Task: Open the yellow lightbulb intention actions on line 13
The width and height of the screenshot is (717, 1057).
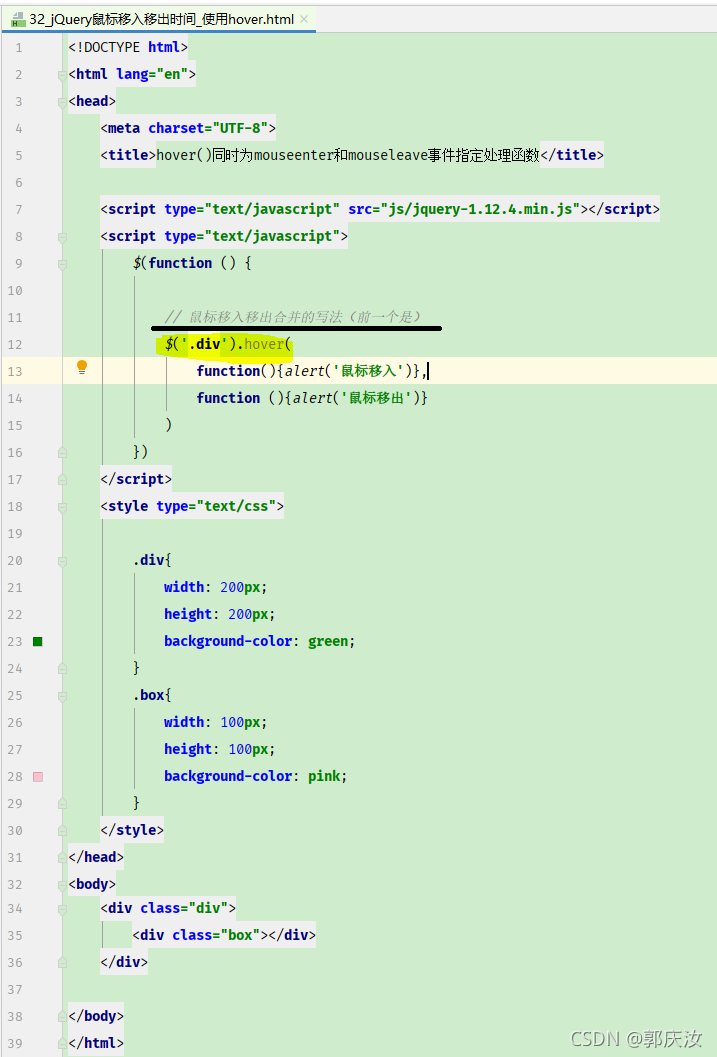Action: [82, 367]
